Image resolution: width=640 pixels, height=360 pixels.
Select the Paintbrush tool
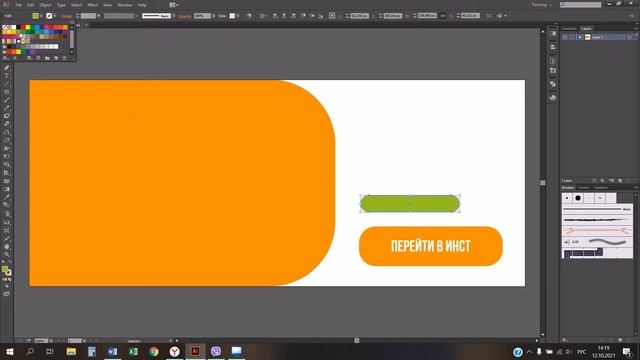(7, 100)
